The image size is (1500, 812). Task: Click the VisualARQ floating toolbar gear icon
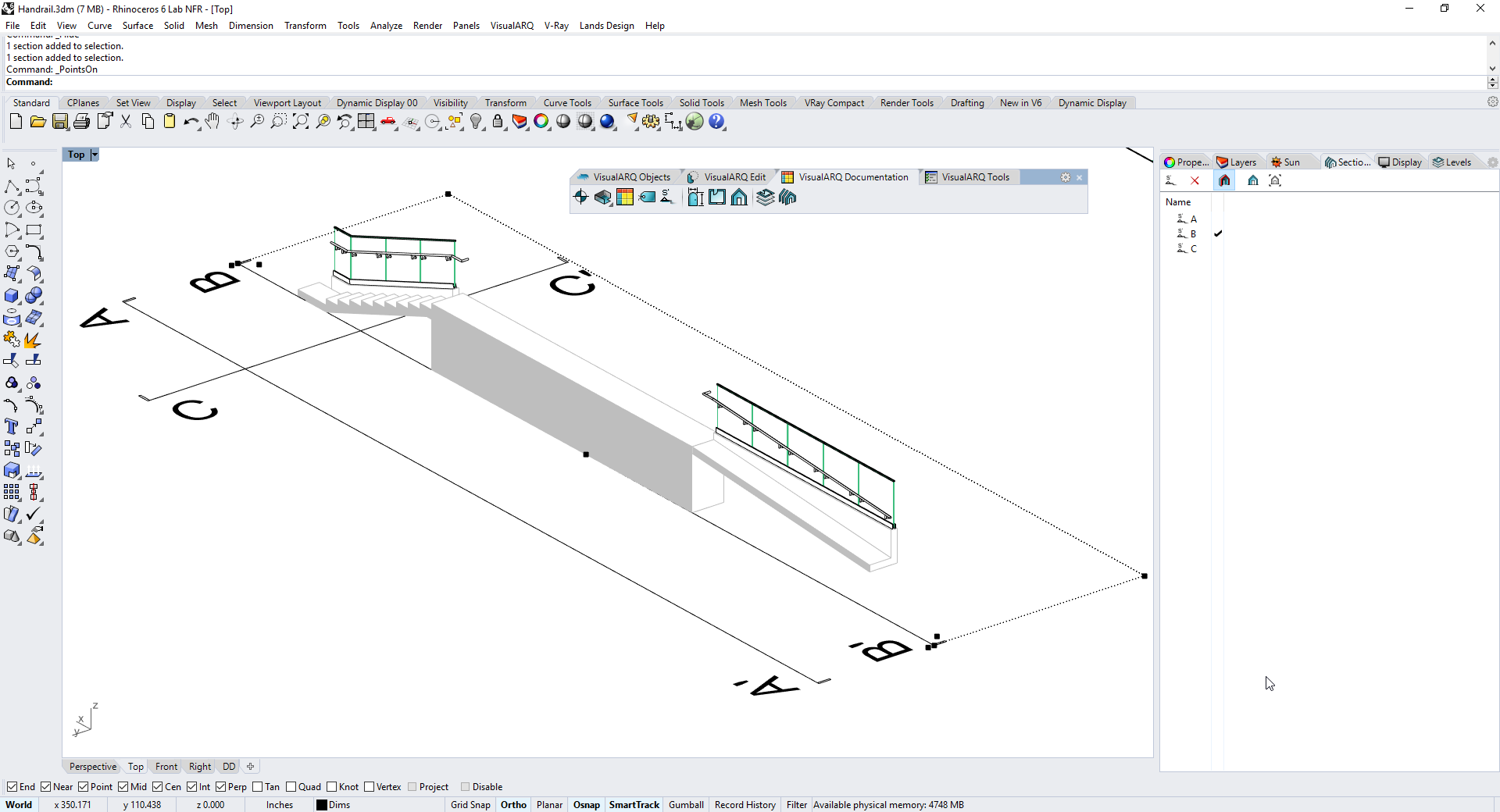tap(1065, 177)
